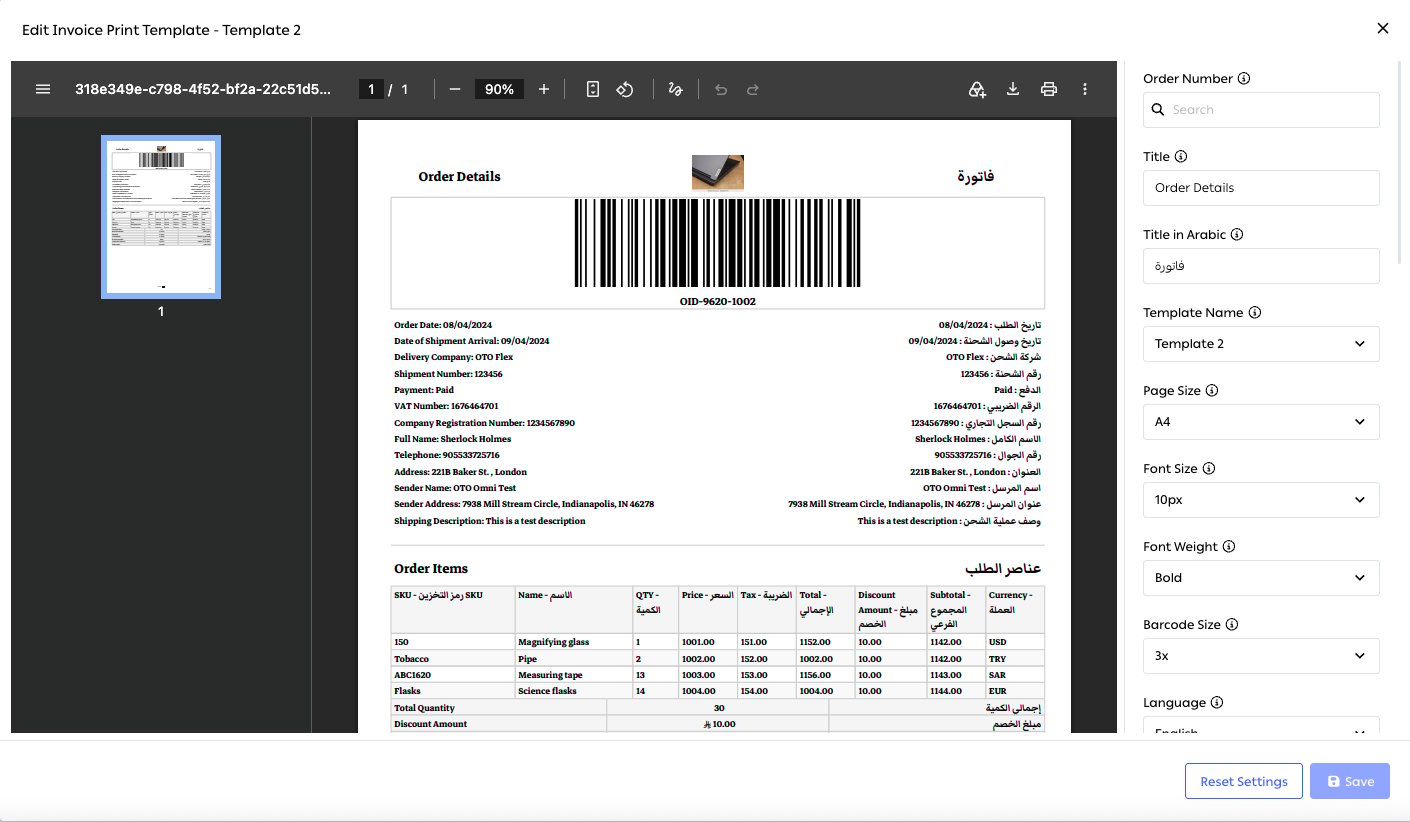Save the invoice template
The height and width of the screenshot is (822, 1410).
pos(1350,781)
